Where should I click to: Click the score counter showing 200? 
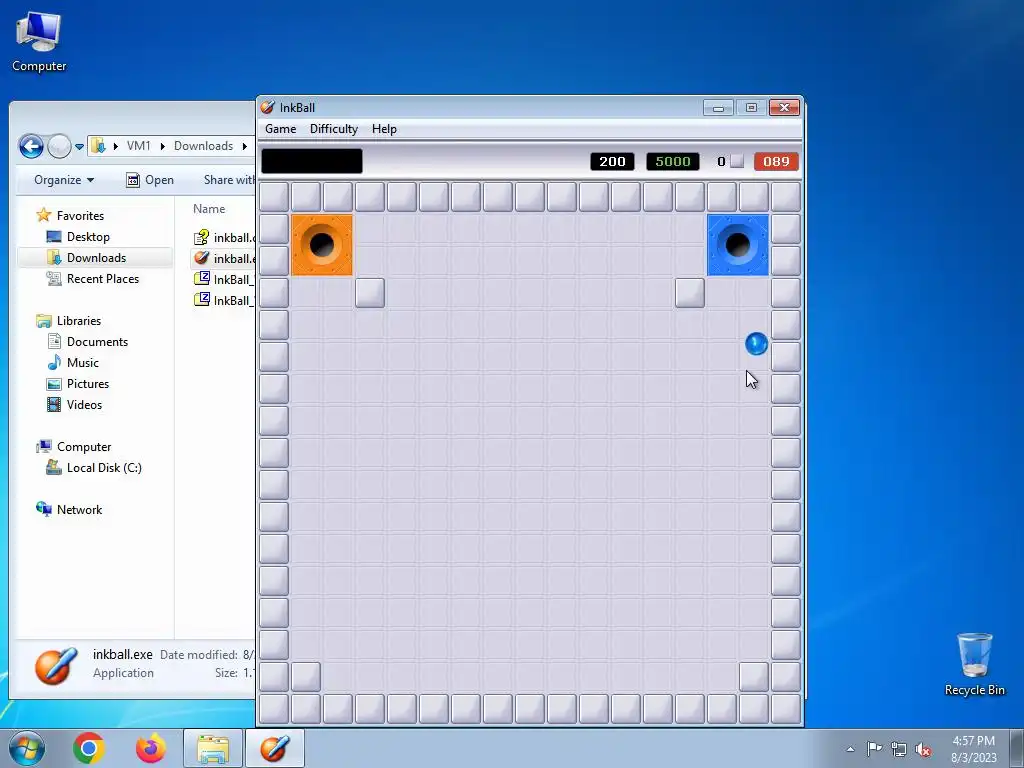[612, 161]
